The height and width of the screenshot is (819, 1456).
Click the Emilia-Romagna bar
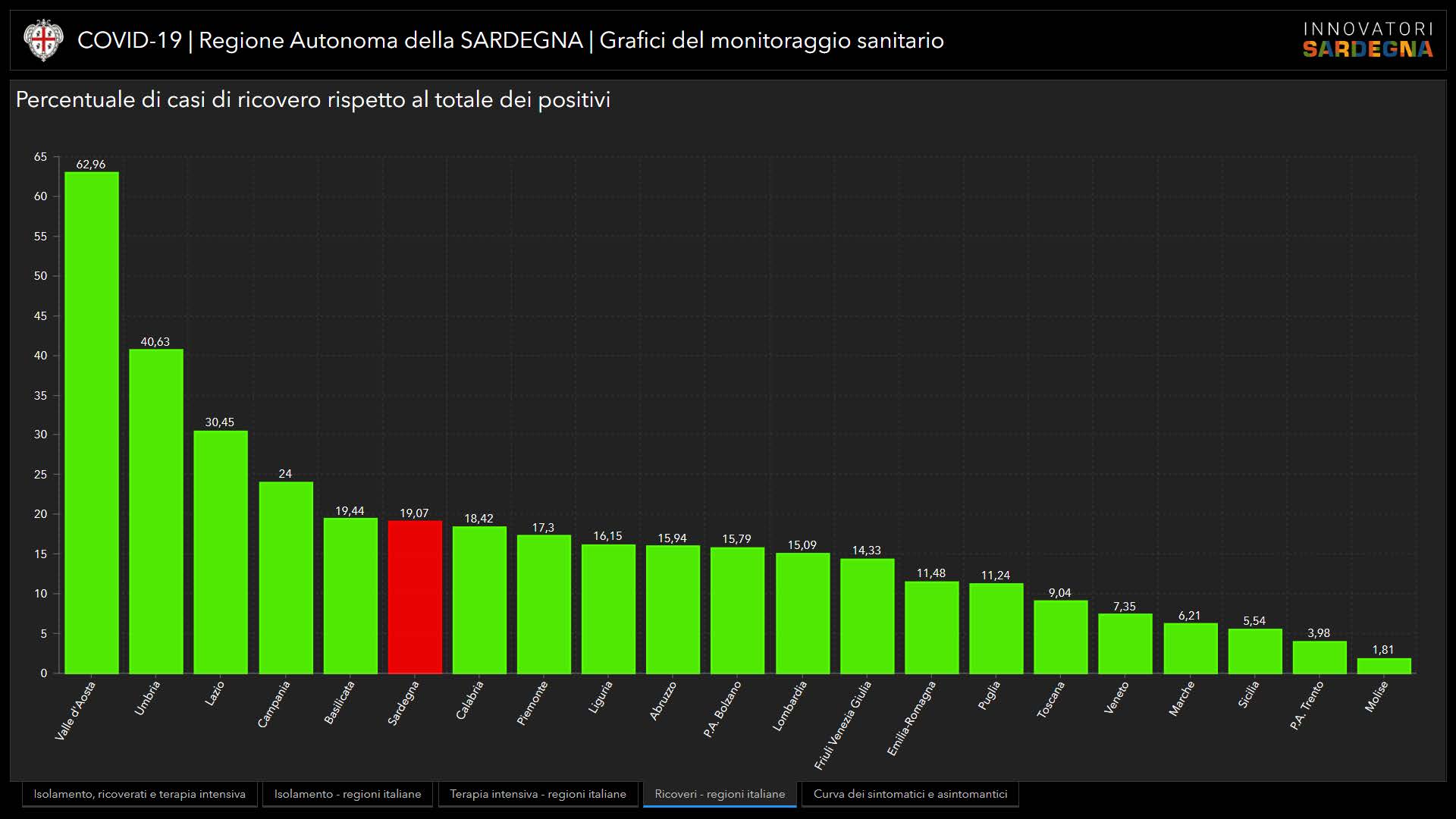pos(931,628)
